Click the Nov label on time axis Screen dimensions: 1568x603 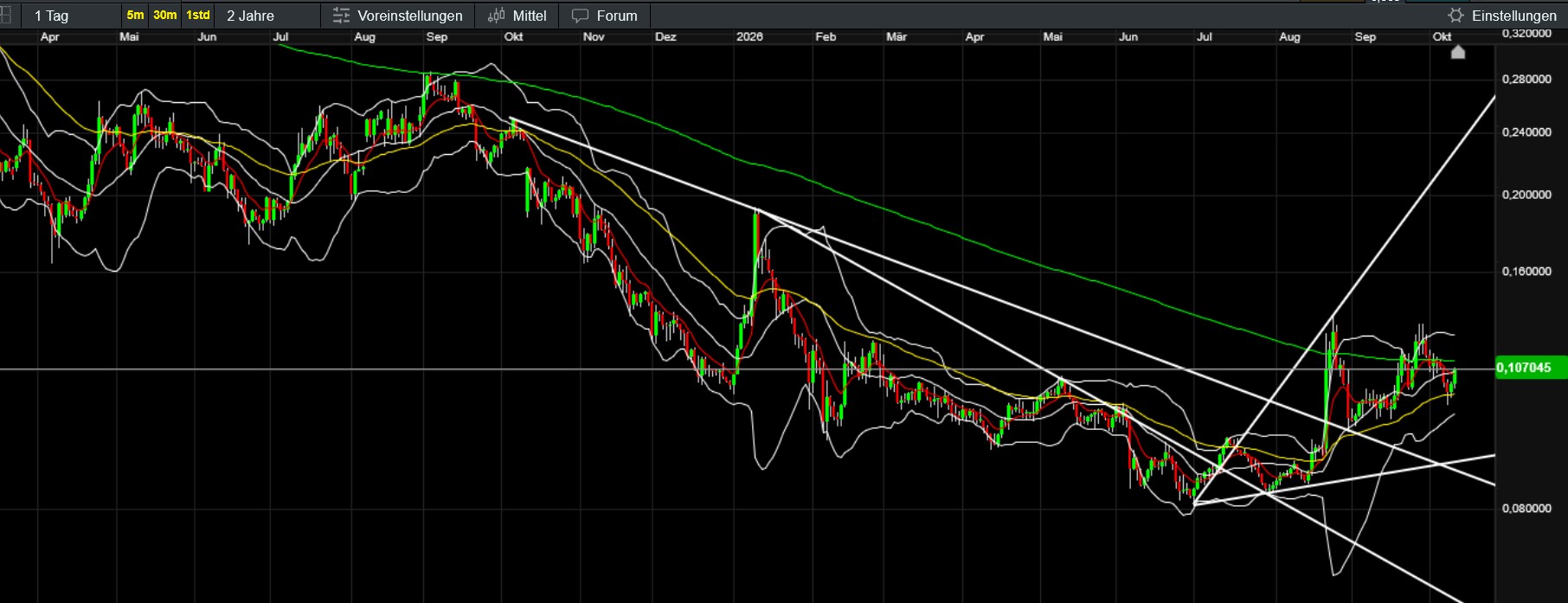click(594, 37)
